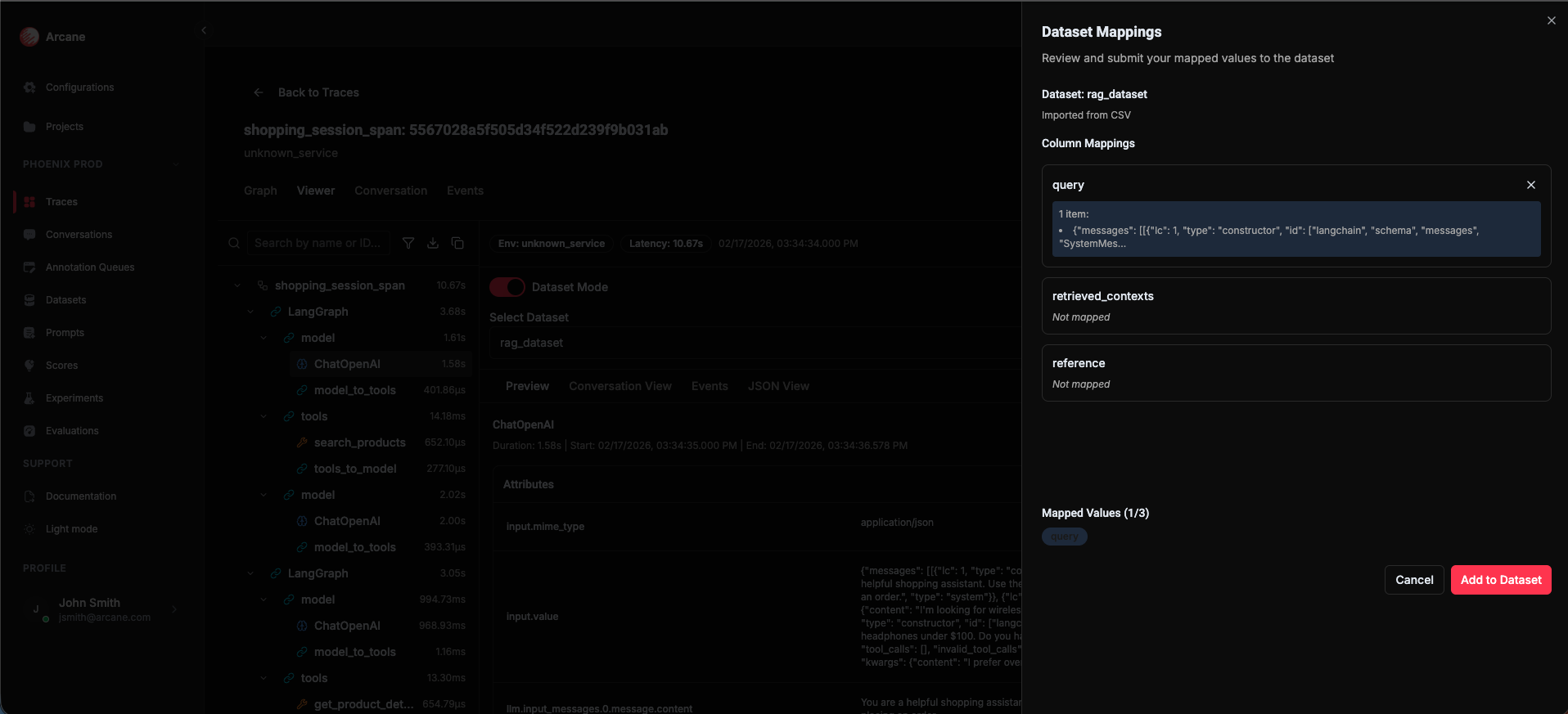Viewport: 1568px width, 714px height.
Task: Expand the PHOENIX PROD section
Action: click(176, 164)
